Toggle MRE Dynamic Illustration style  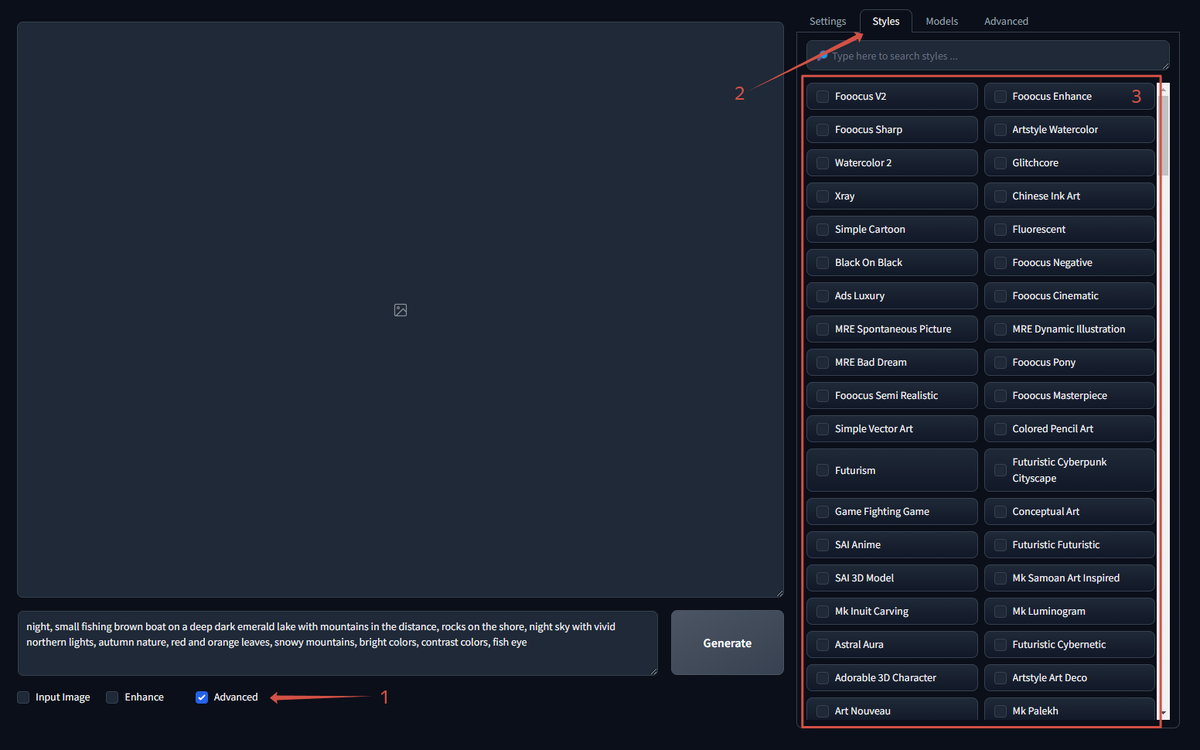pyautogui.click(x=1000, y=329)
